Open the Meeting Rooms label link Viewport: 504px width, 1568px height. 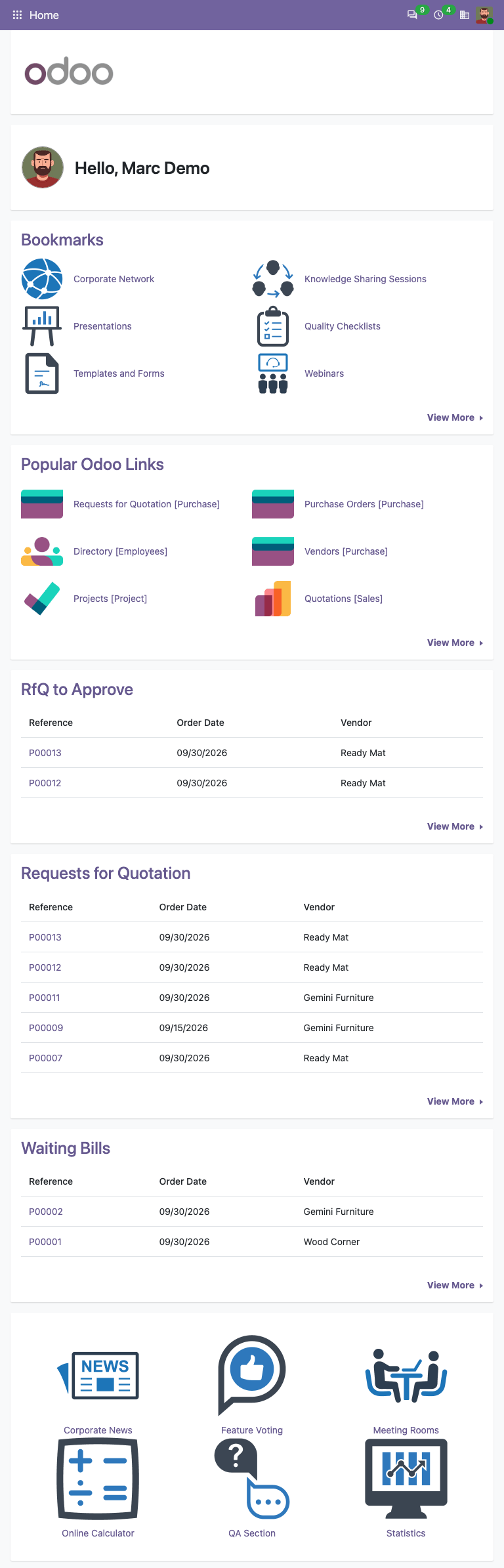coord(406,1430)
